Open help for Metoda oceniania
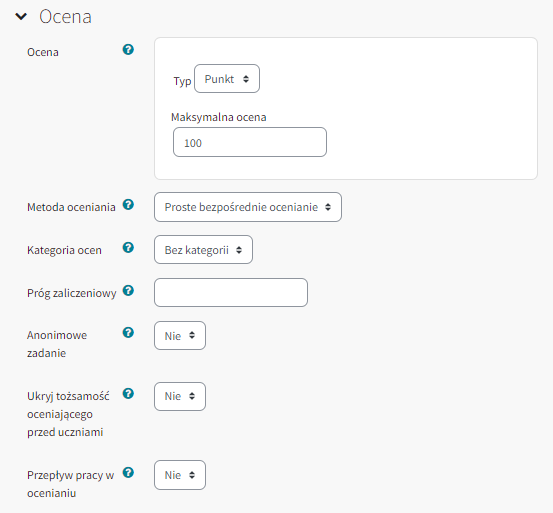 128,204
